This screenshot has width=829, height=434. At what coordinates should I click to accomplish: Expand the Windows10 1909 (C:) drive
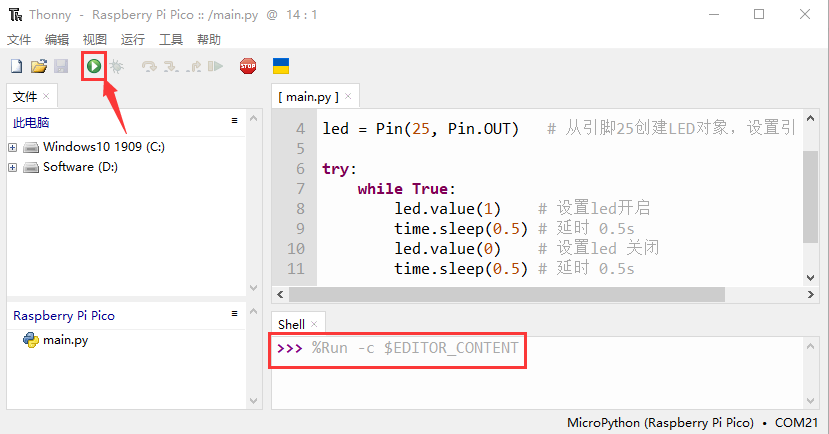pyautogui.click(x=13, y=147)
